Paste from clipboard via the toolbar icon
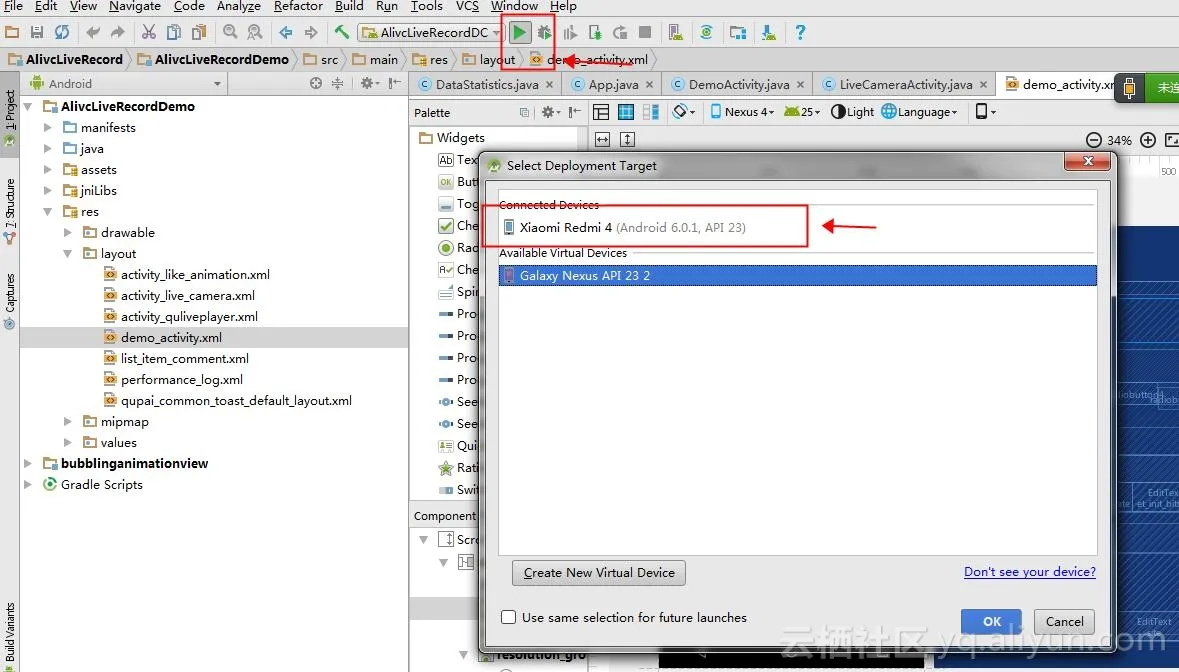The width and height of the screenshot is (1179, 672). 199,32
